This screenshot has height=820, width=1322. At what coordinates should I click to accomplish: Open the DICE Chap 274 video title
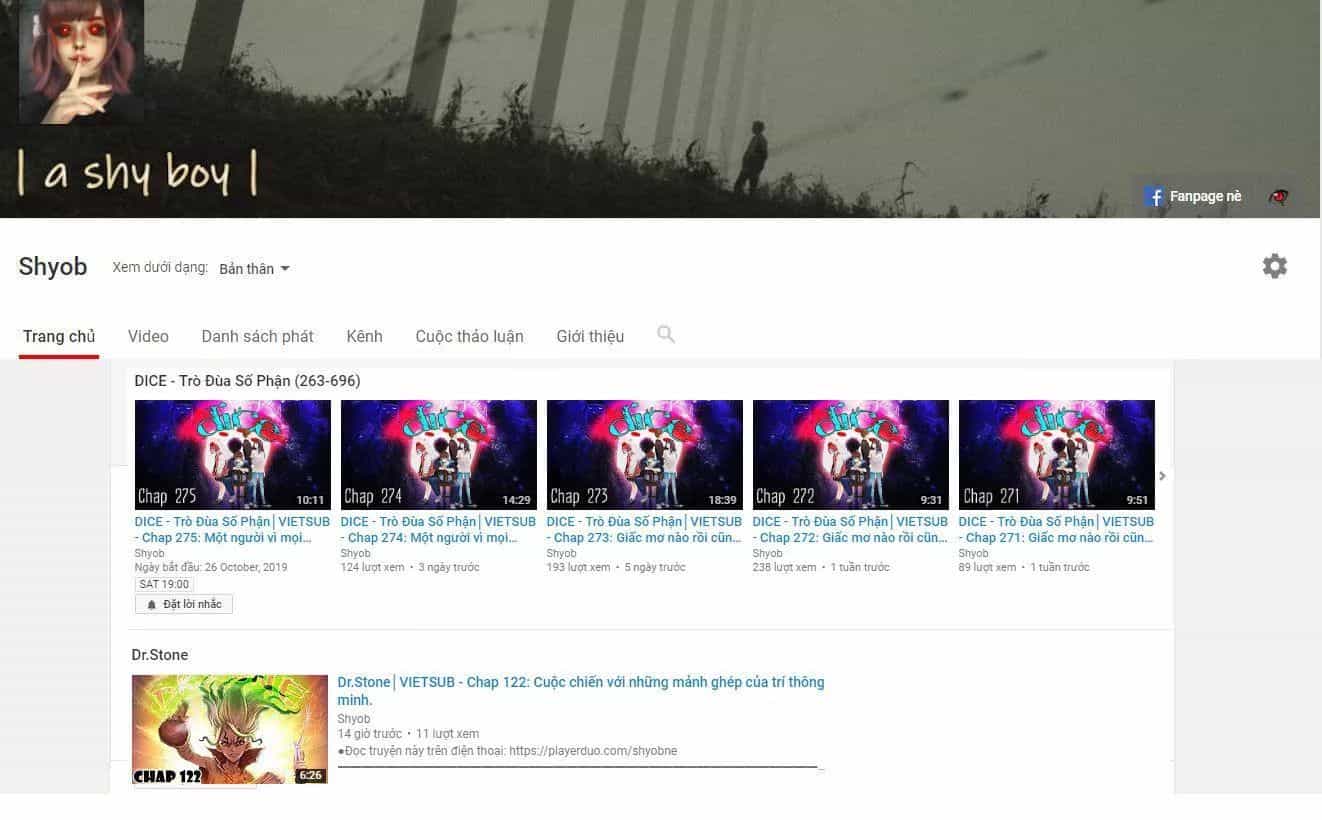[x=438, y=529]
